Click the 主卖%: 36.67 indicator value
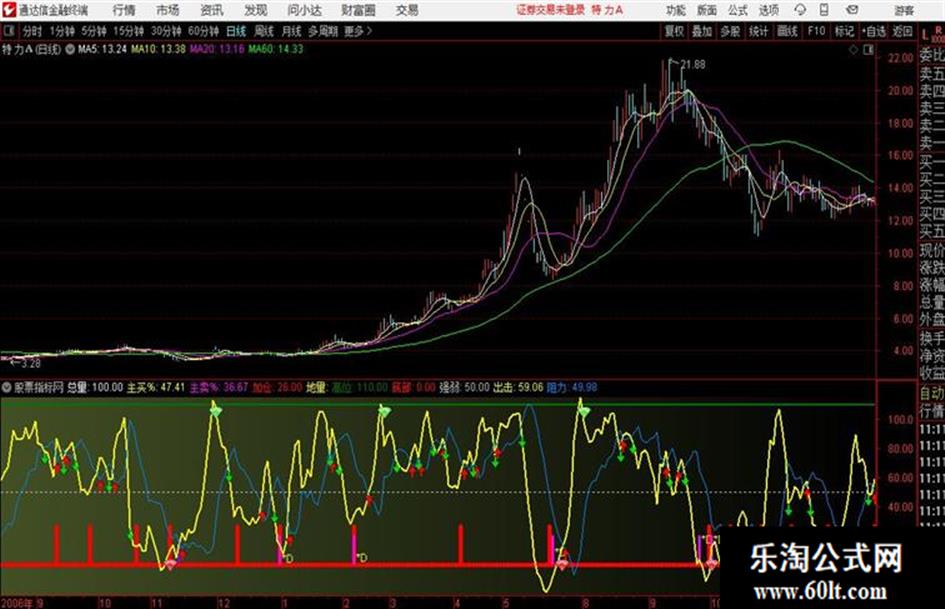The height and width of the screenshot is (609, 945). point(219,387)
